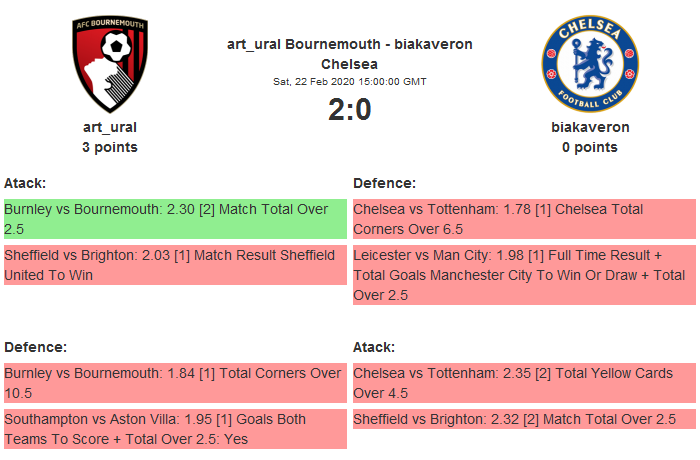The image size is (700, 460).
Task: Click the top right Defence section heading
Action: (385, 183)
